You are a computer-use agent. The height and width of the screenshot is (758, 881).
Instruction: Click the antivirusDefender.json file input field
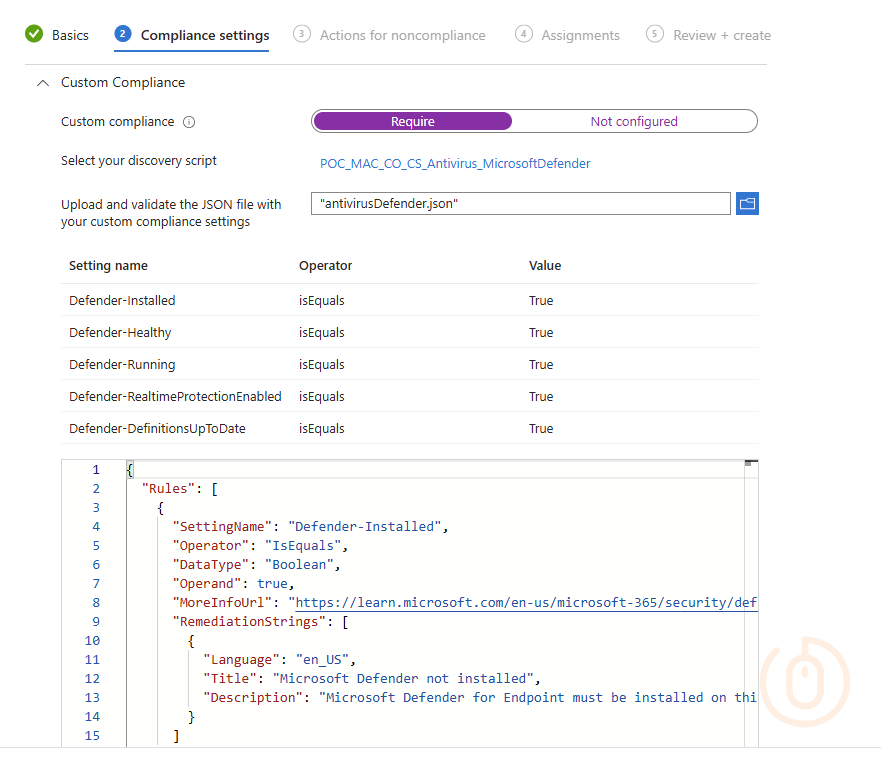[x=521, y=203]
